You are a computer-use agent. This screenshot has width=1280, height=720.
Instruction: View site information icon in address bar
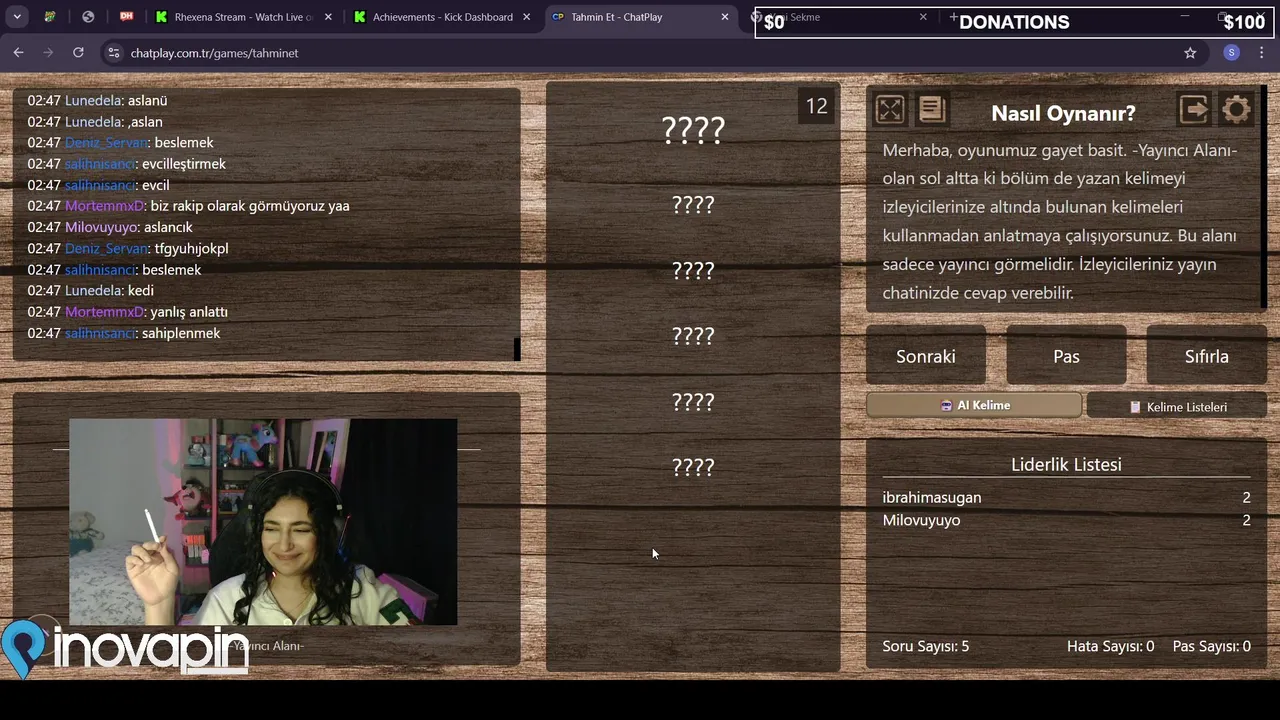(114, 53)
